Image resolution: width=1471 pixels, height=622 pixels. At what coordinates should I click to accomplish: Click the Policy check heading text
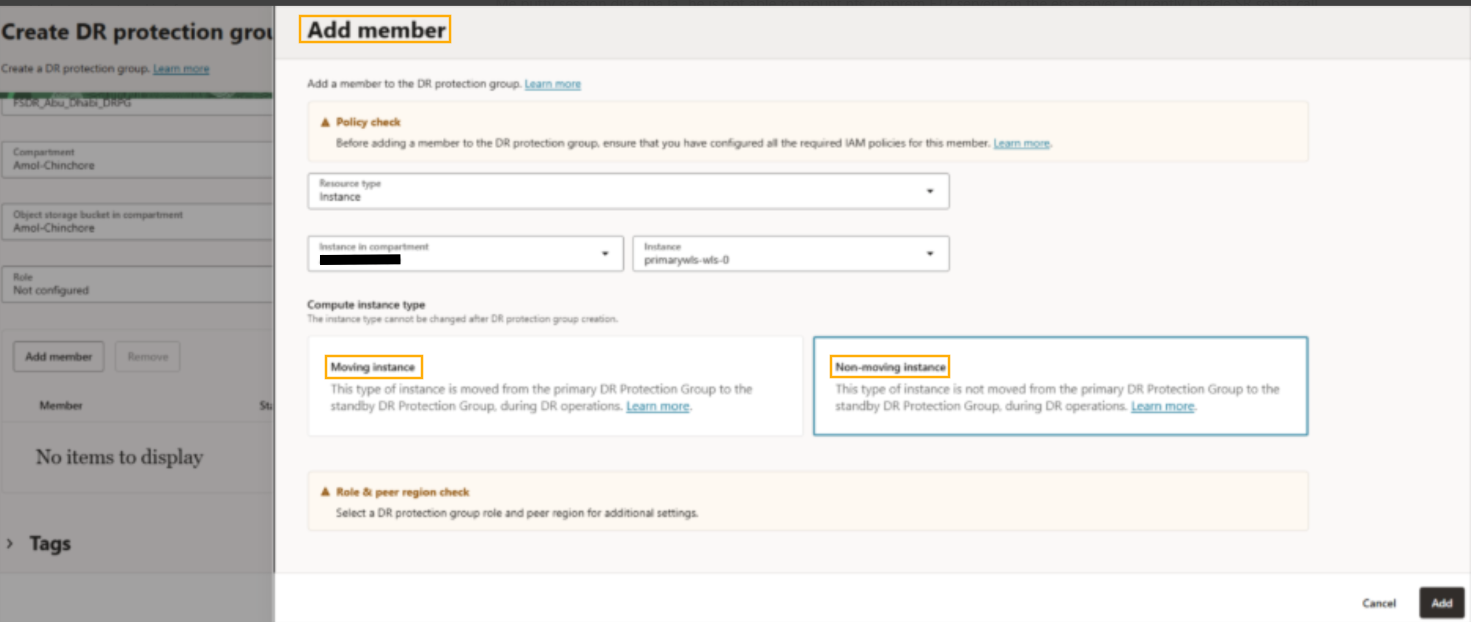368,122
